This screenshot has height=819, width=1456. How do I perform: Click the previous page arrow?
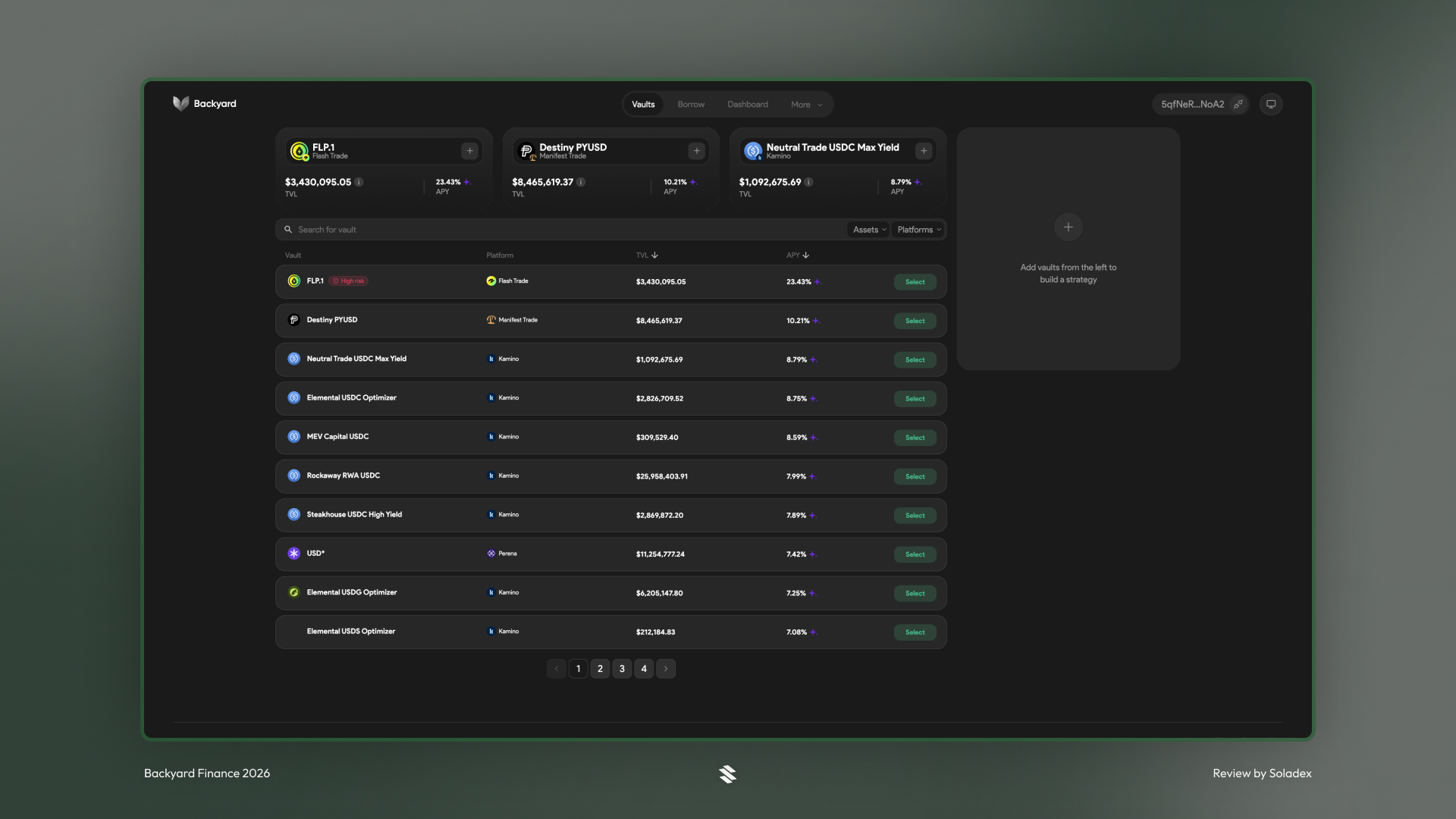point(556,669)
